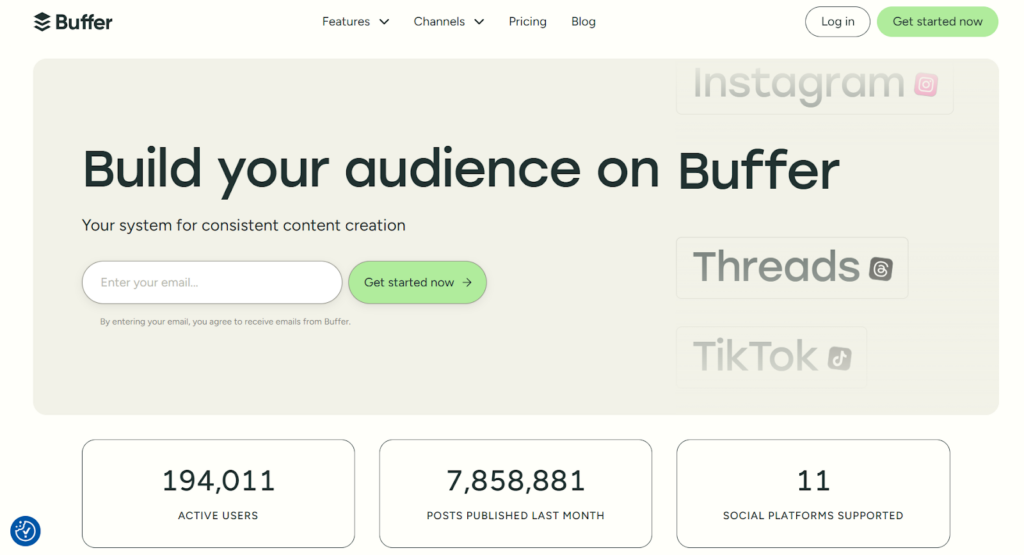Focus the Enter your email field

[x=212, y=283]
